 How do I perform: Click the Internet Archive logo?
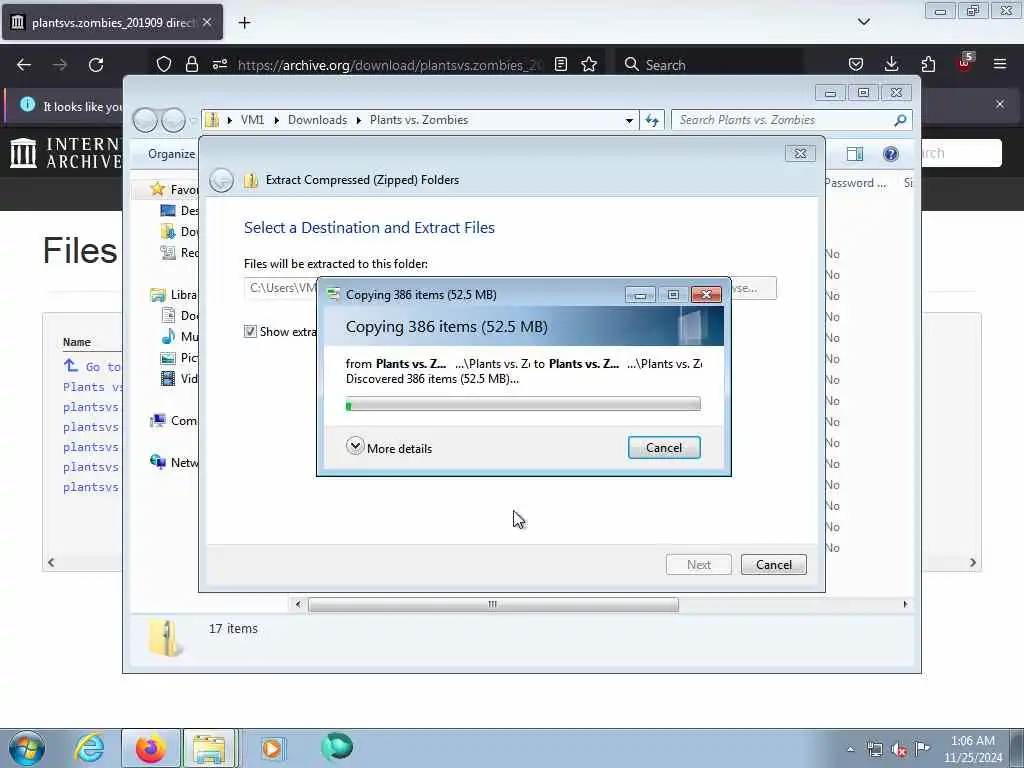tap(65, 153)
